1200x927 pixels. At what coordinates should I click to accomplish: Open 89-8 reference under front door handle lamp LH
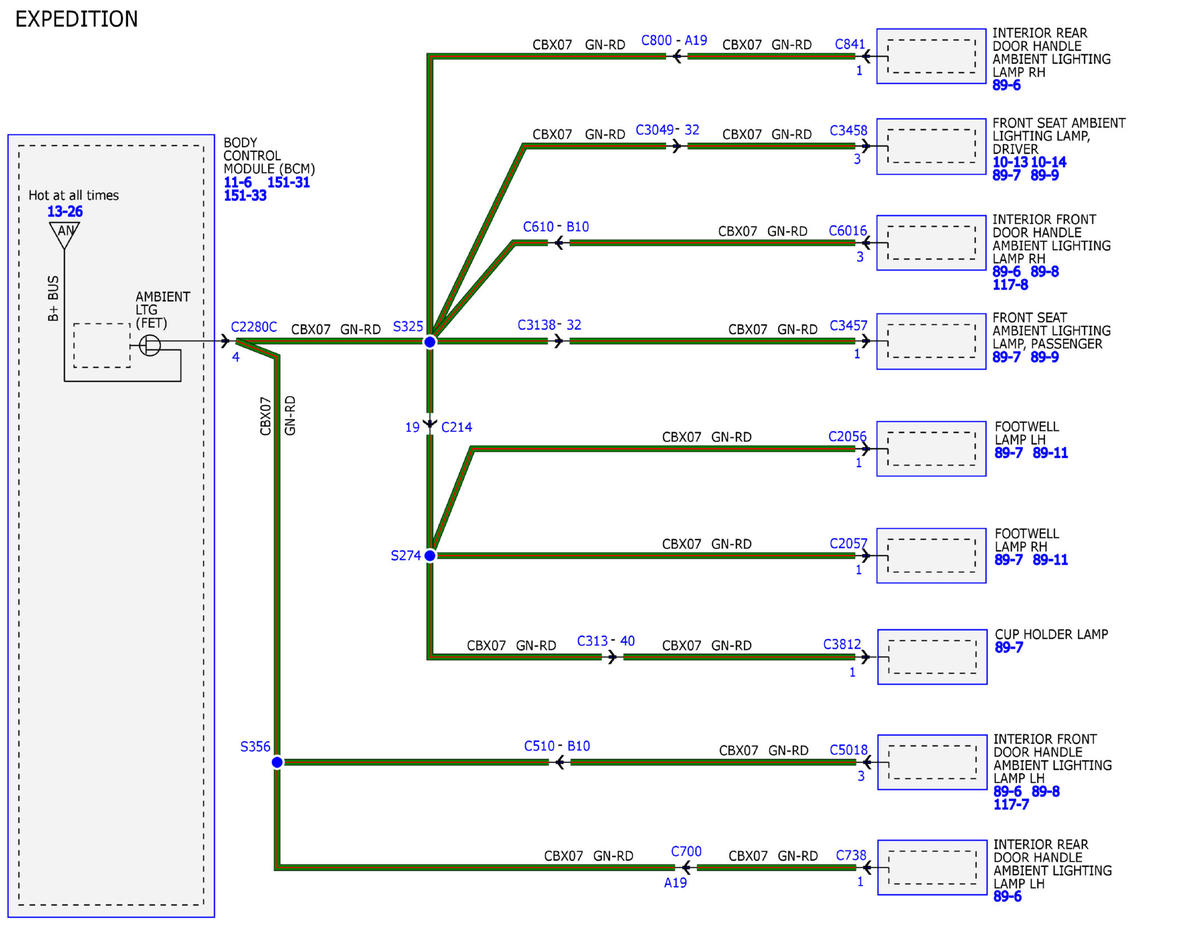pos(1045,791)
